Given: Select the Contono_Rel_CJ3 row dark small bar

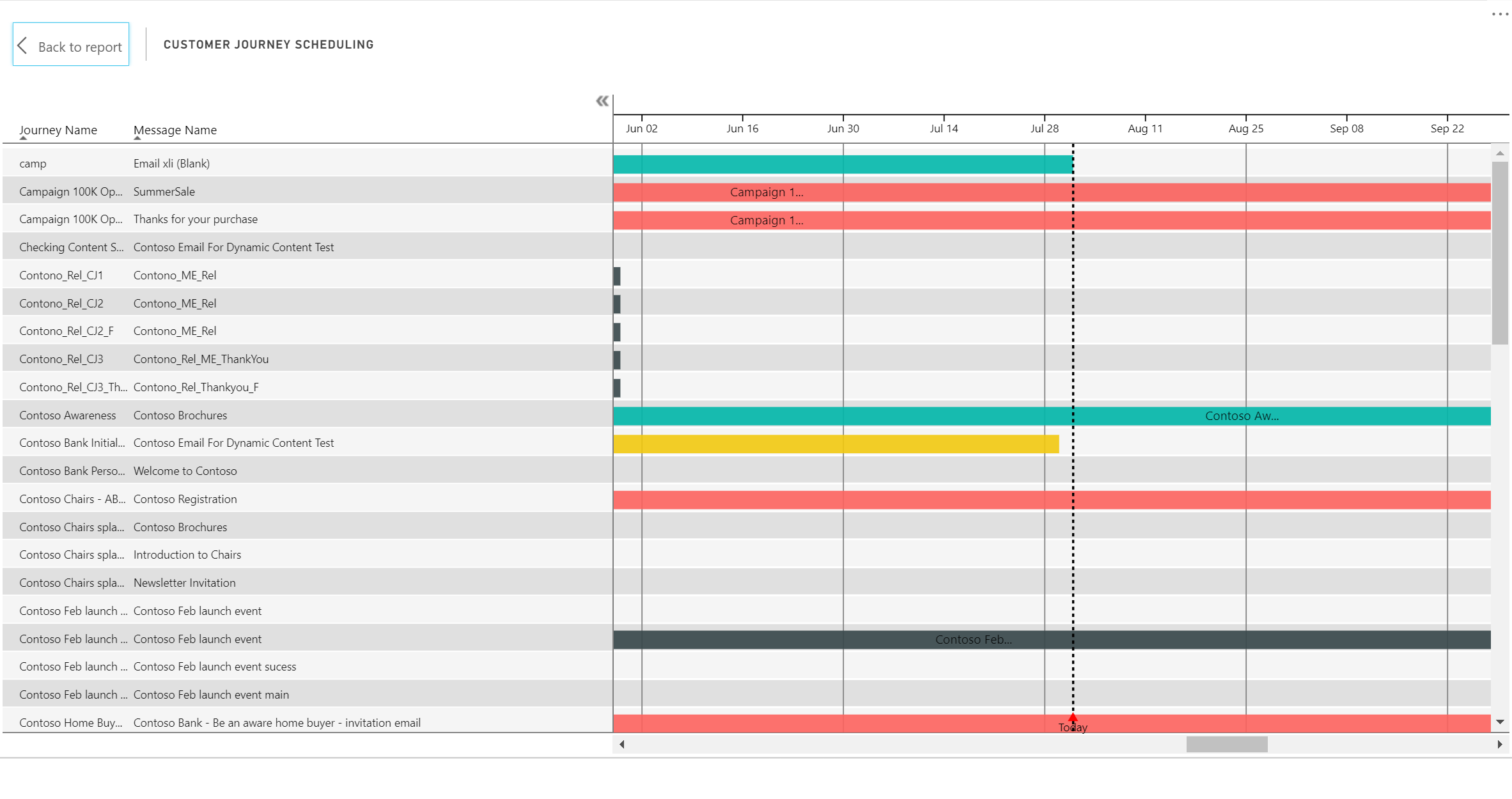Looking at the screenshot, I should pyautogui.click(x=617, y=360).
